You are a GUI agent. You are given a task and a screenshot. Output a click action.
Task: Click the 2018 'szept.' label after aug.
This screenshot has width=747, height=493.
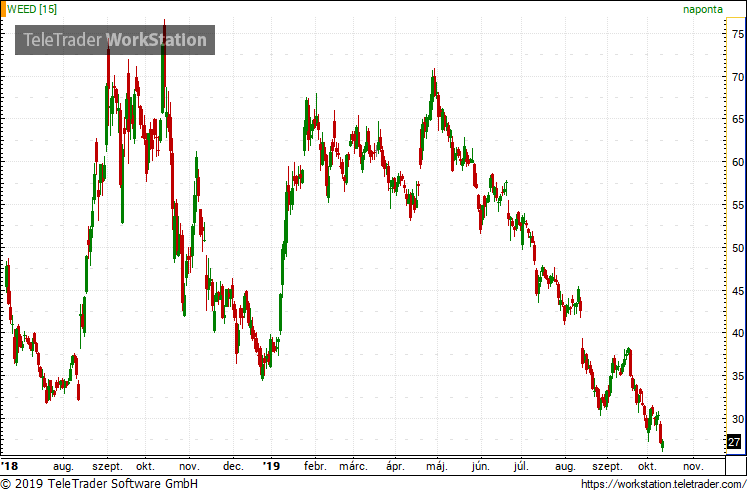click(107, 466)
